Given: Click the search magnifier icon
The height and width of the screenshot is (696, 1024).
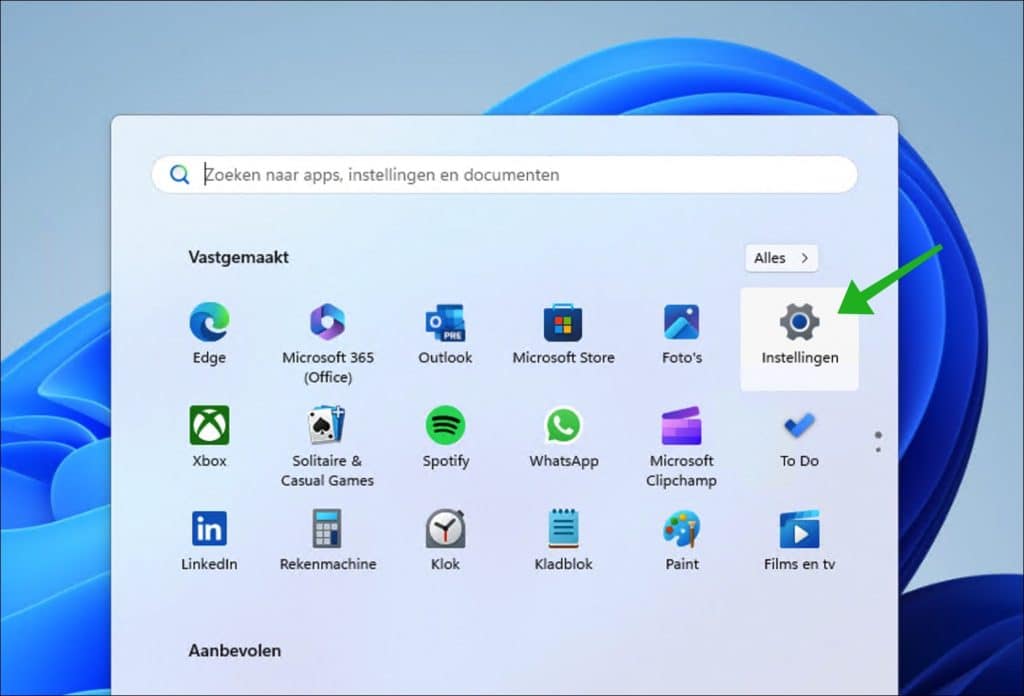Looking at the screenshot, I should click(180, 174).
